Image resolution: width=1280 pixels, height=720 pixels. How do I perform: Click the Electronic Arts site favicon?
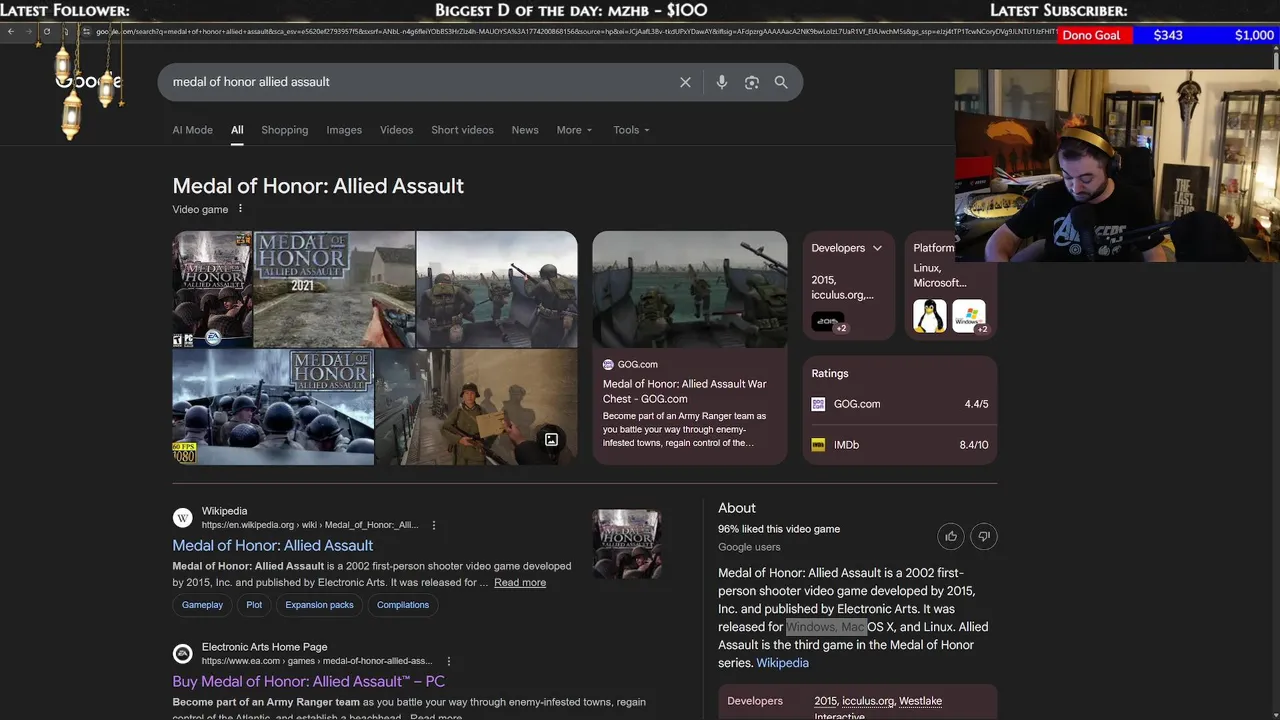click(182, 653)
